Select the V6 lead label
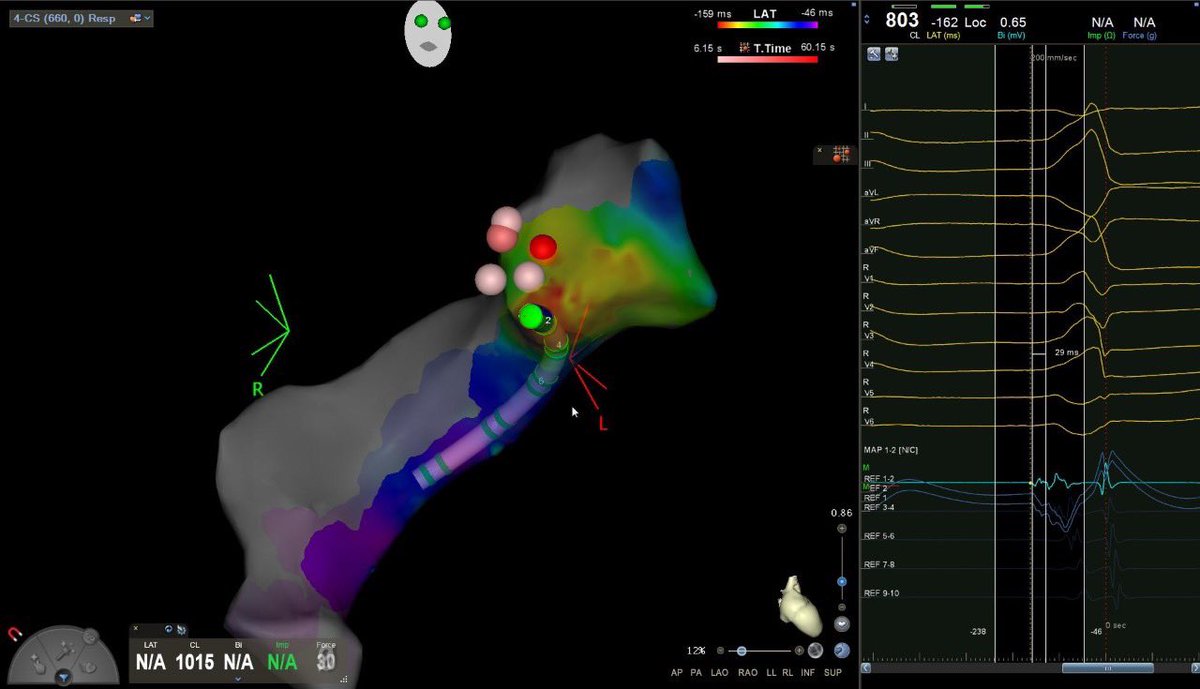The height and width of the screenshot is (689, 1200). (868, 423)
